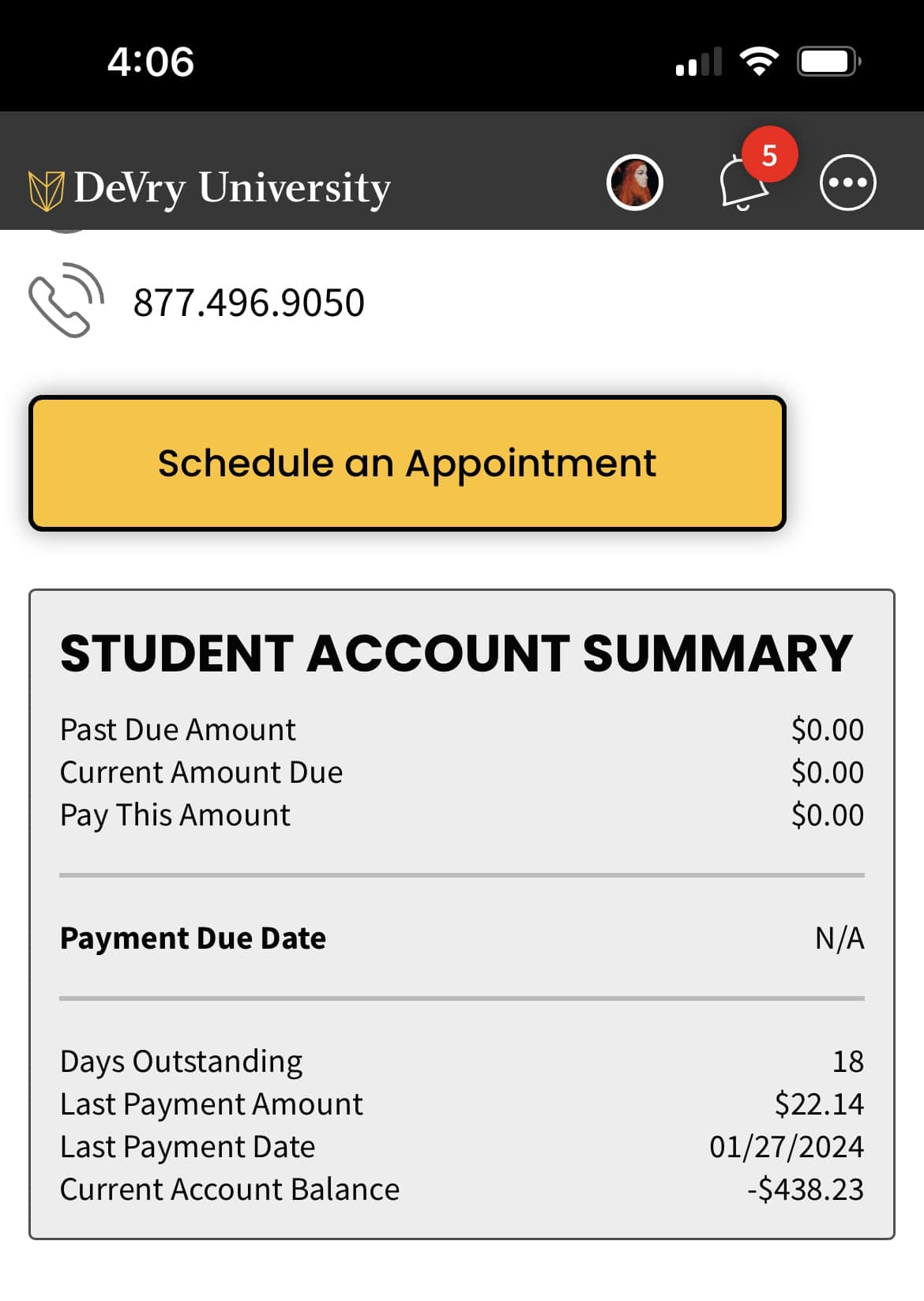924x1301 pixels.
Task: Tap the Days Outstanding value 18
Action: click(x=848, y=1061)
